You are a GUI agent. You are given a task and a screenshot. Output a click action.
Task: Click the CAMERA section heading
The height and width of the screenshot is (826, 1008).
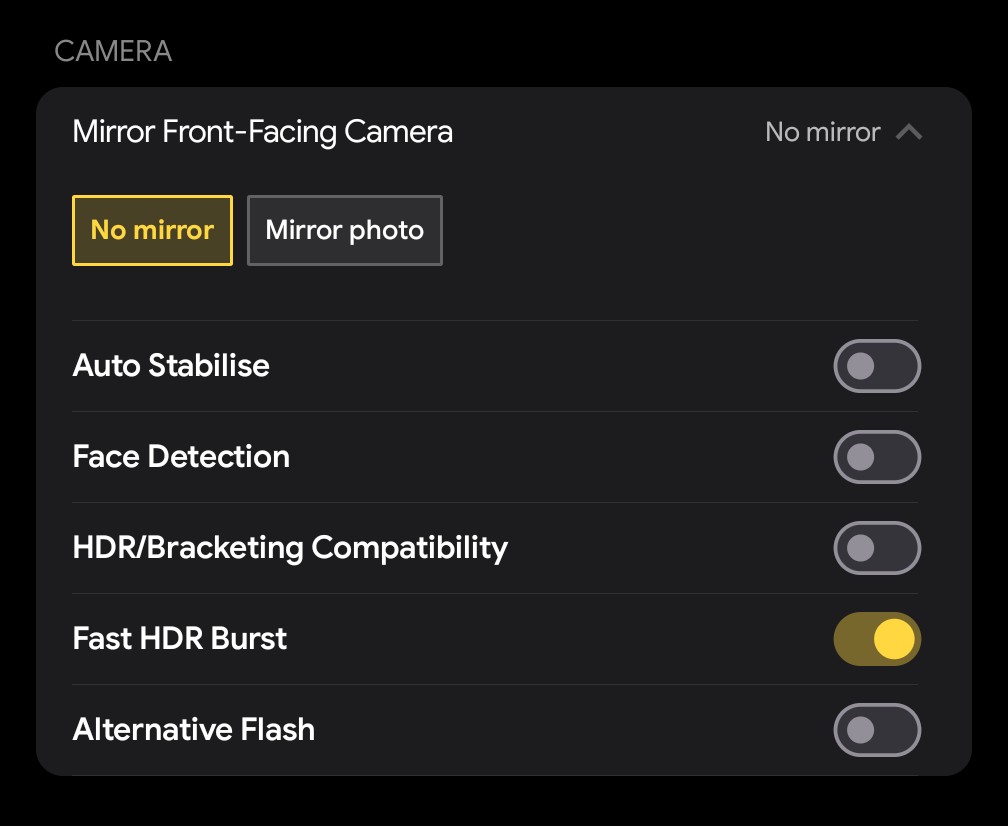point(113,50)
